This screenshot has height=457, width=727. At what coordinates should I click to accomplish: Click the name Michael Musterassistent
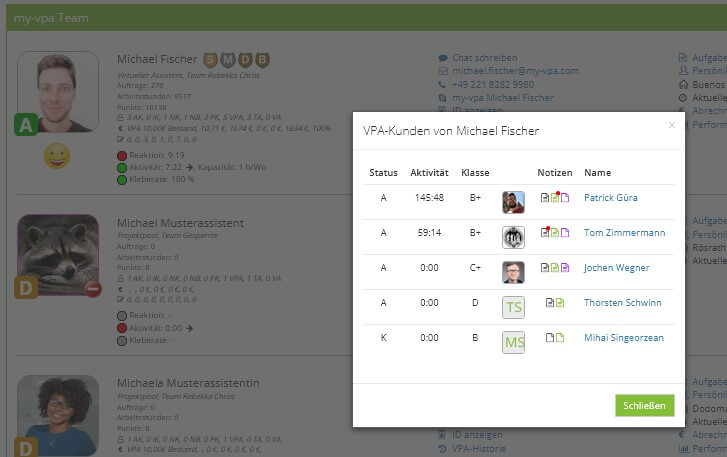pyautogui.click(x=180, y=223)
